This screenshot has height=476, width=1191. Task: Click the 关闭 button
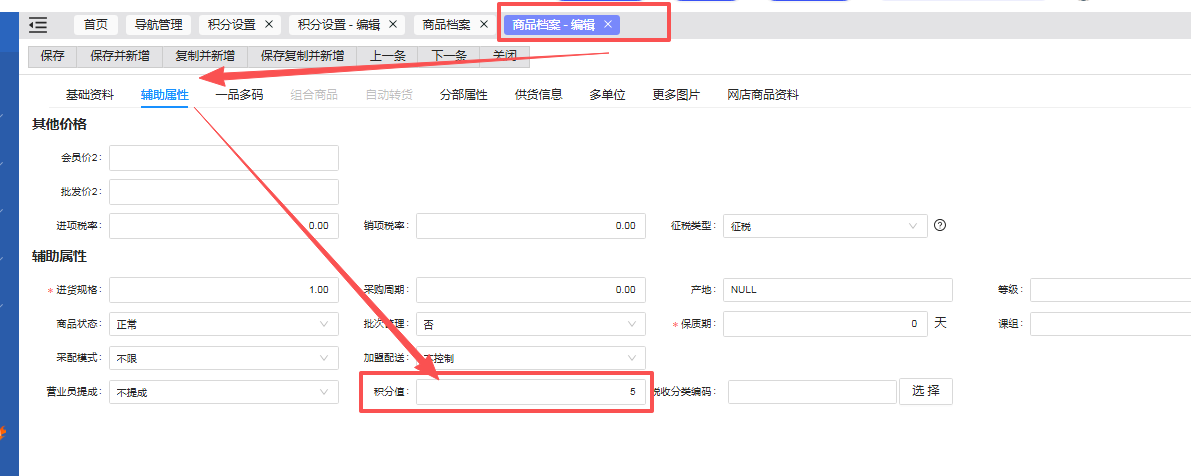pyautogui.click(x=504, y=56)
